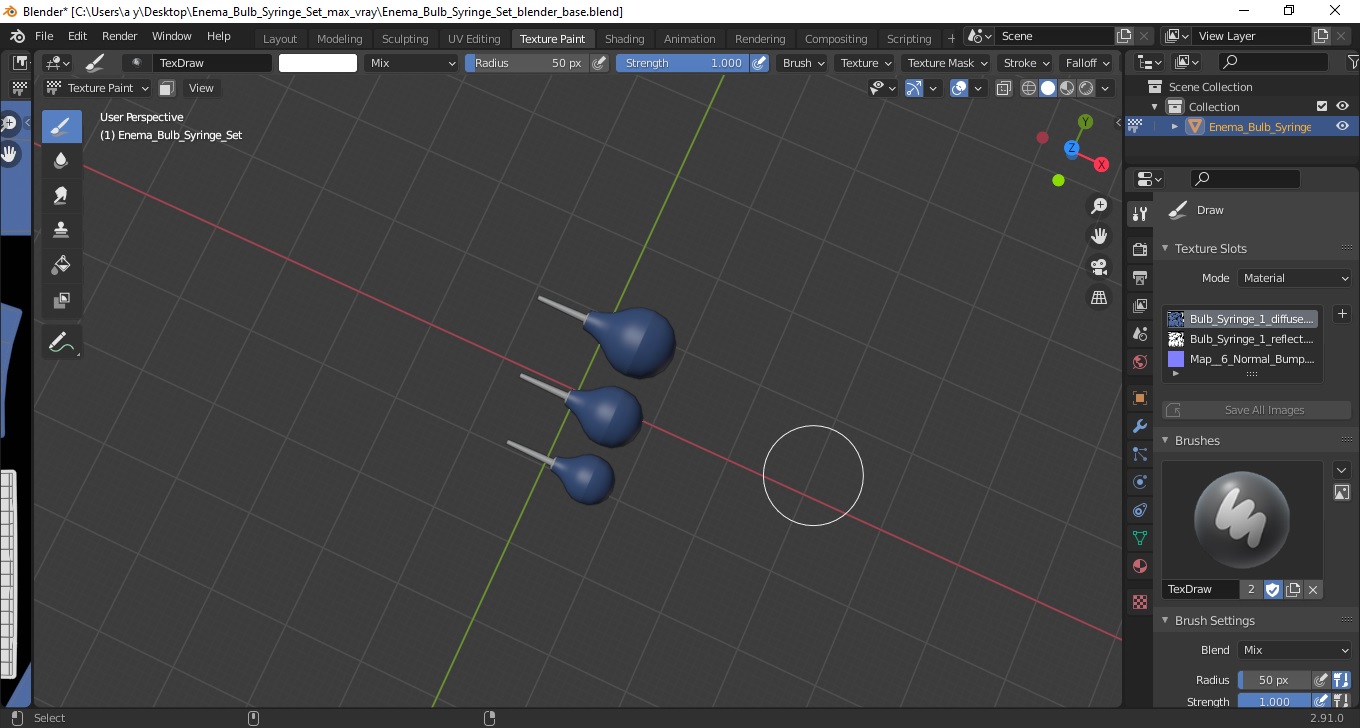This screenshot has width=1360, height=728.
Task: Switch to the Shading workspace tab
Action: (624, 39)
